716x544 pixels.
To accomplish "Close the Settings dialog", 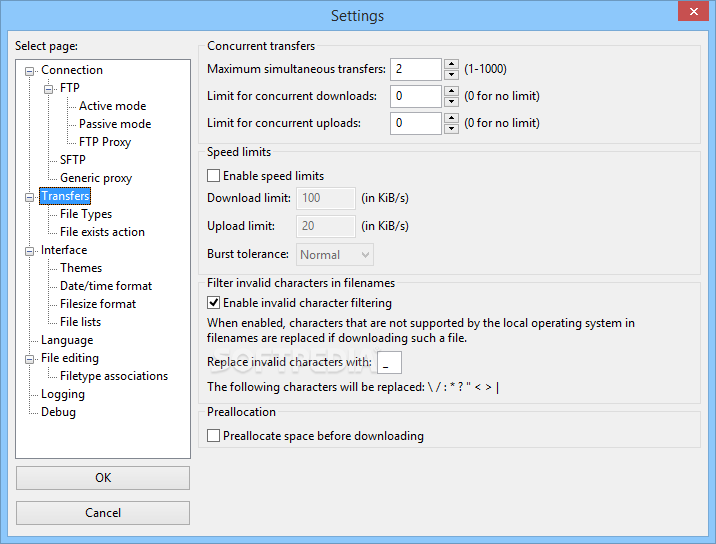I will [693, 11].
